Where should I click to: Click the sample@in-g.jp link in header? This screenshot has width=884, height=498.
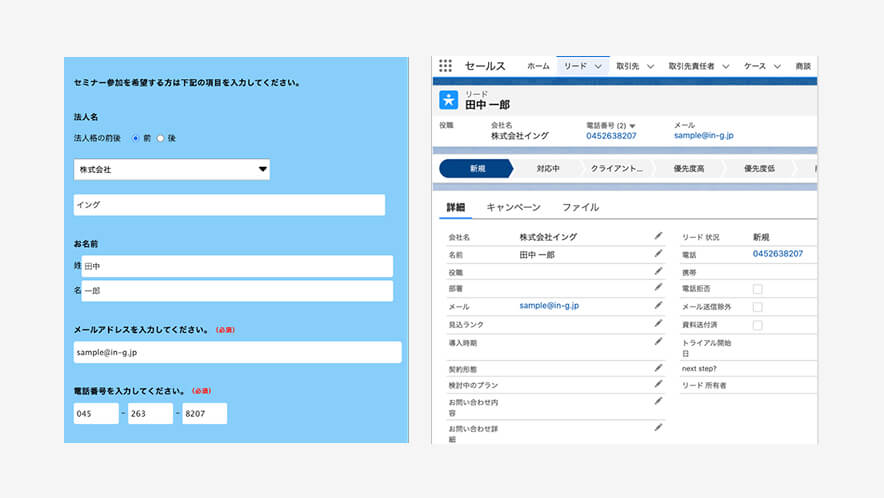pyautogui.click(x=703, y=135)
